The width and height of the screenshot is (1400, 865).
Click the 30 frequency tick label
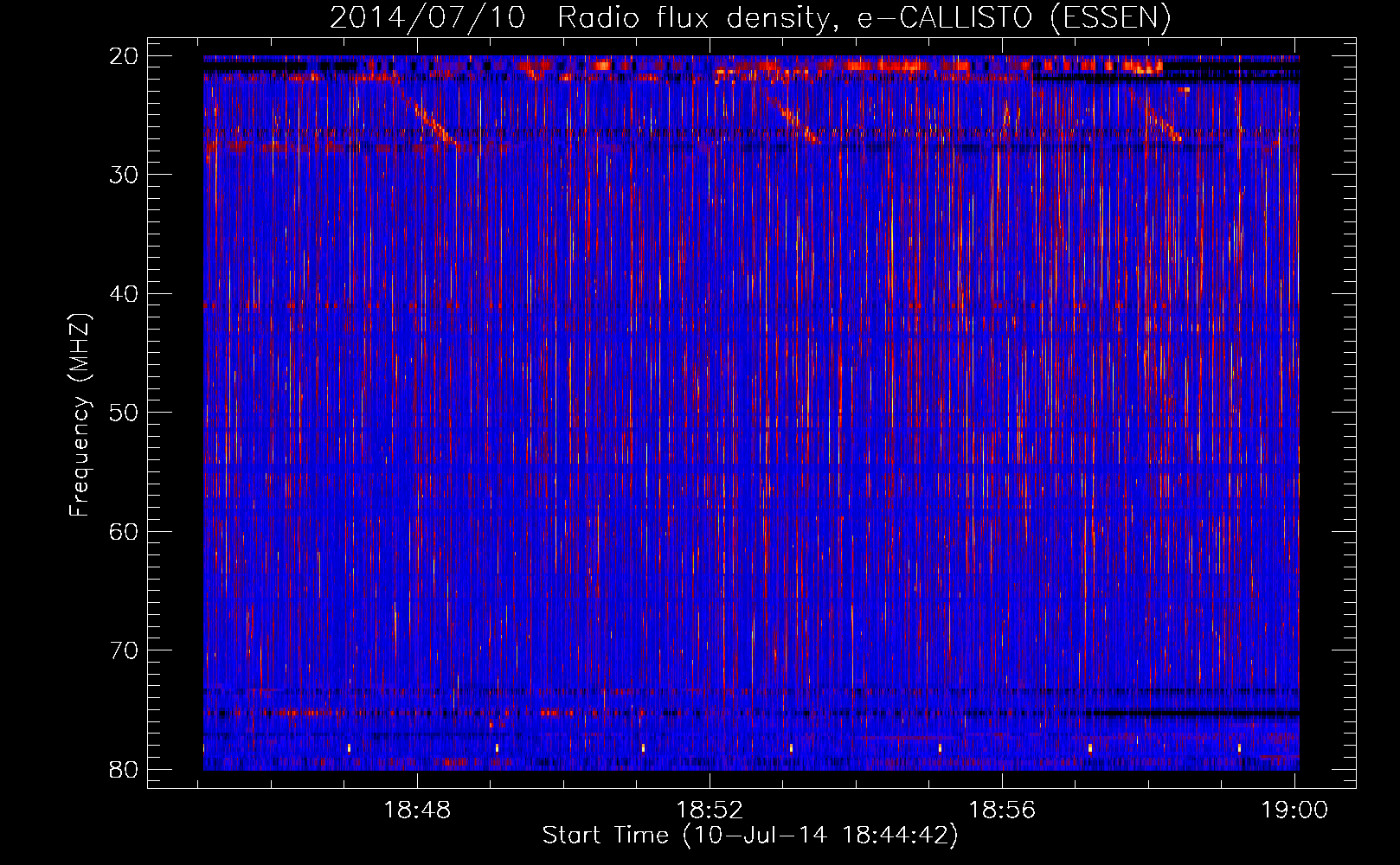pos(124,175)
